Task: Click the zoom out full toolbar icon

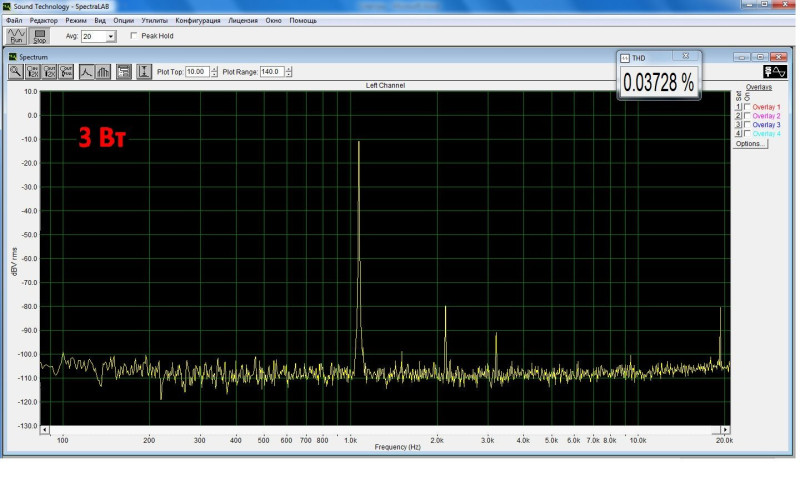Action: (x=66, y=72)
